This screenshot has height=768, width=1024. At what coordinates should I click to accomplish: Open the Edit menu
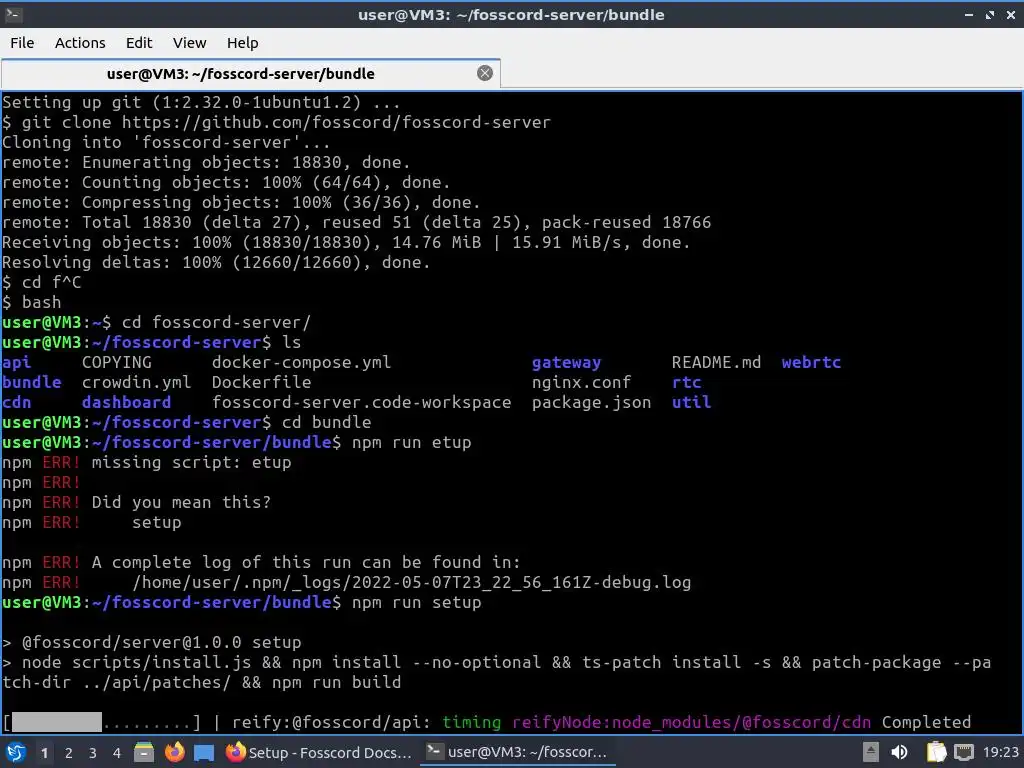[138, 43]
